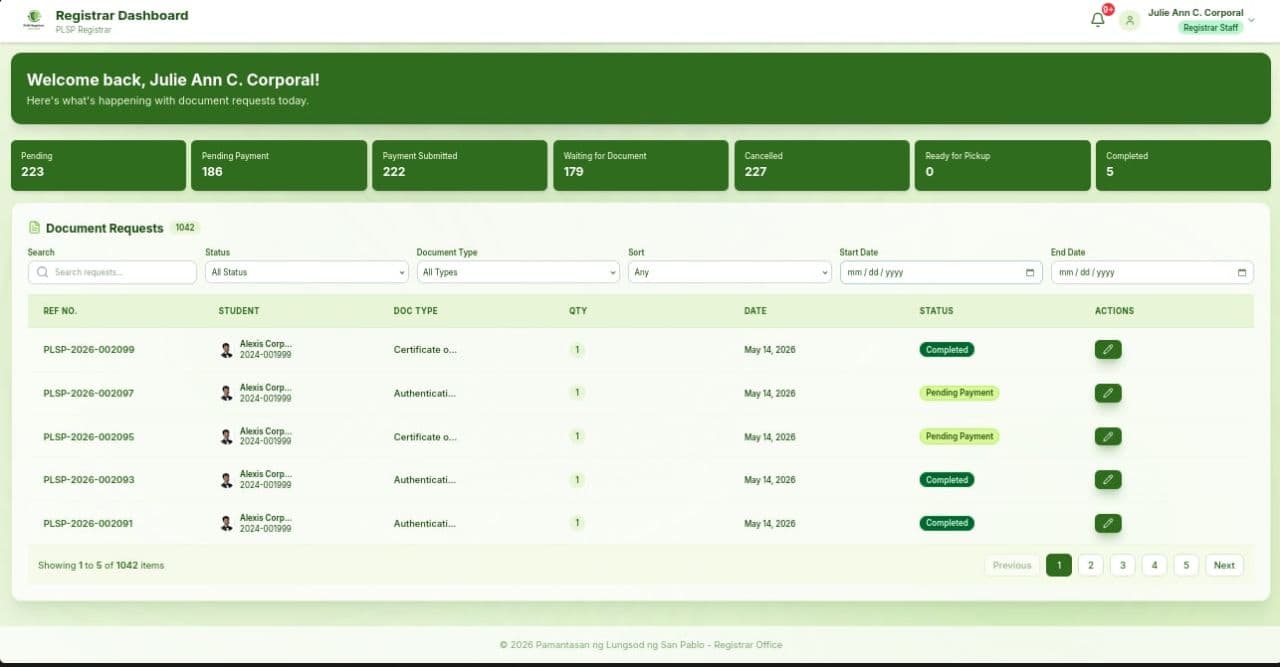Select the Waiting for Document card
Viewport: 1280px width, 667px height.
(641, 165)
